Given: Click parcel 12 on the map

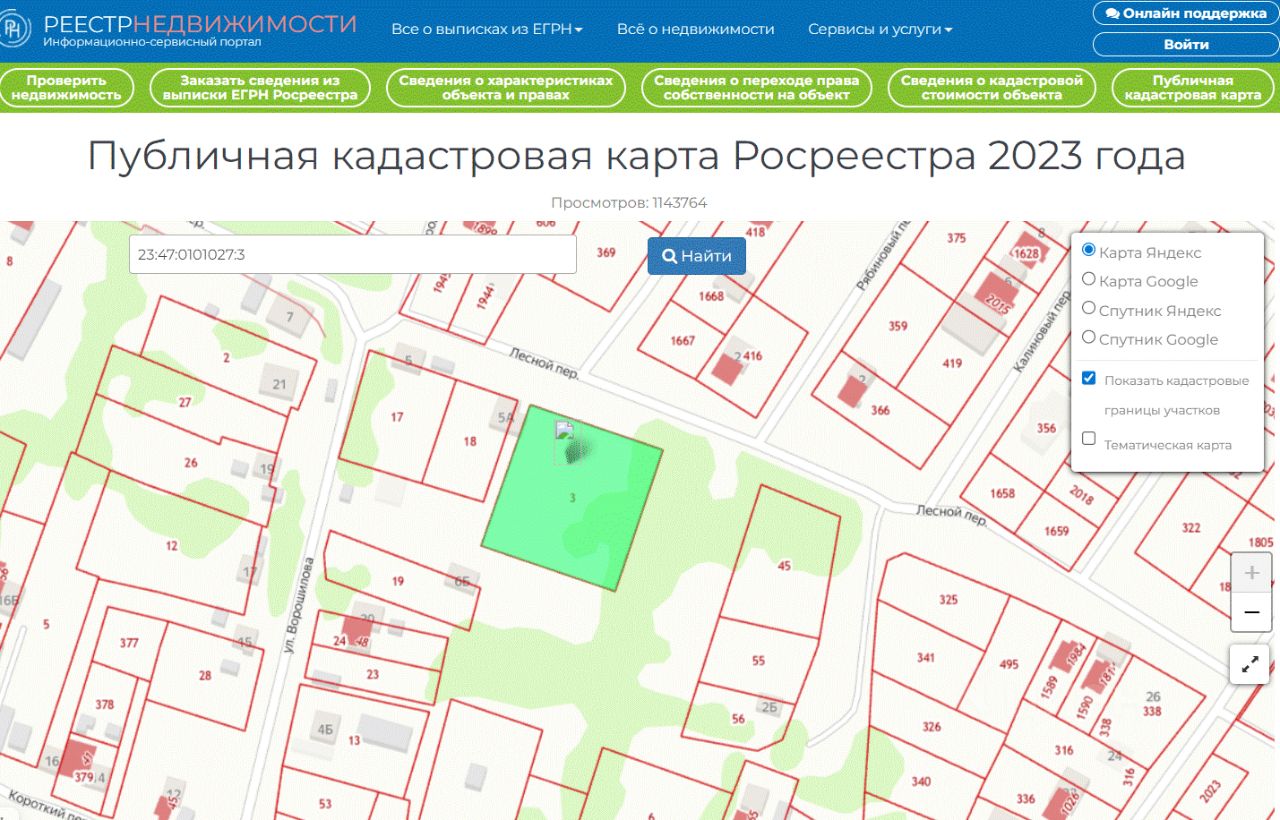Looking at the screenshot, I should 172,546.
